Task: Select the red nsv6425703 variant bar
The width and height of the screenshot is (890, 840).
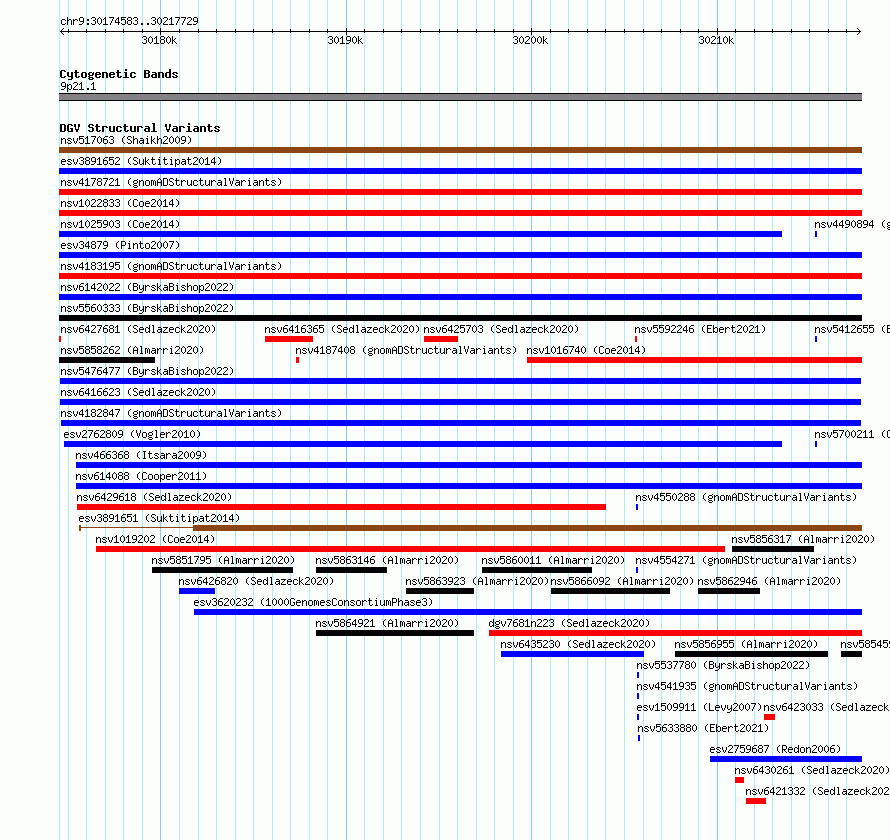Action: (x=441, y=339)
